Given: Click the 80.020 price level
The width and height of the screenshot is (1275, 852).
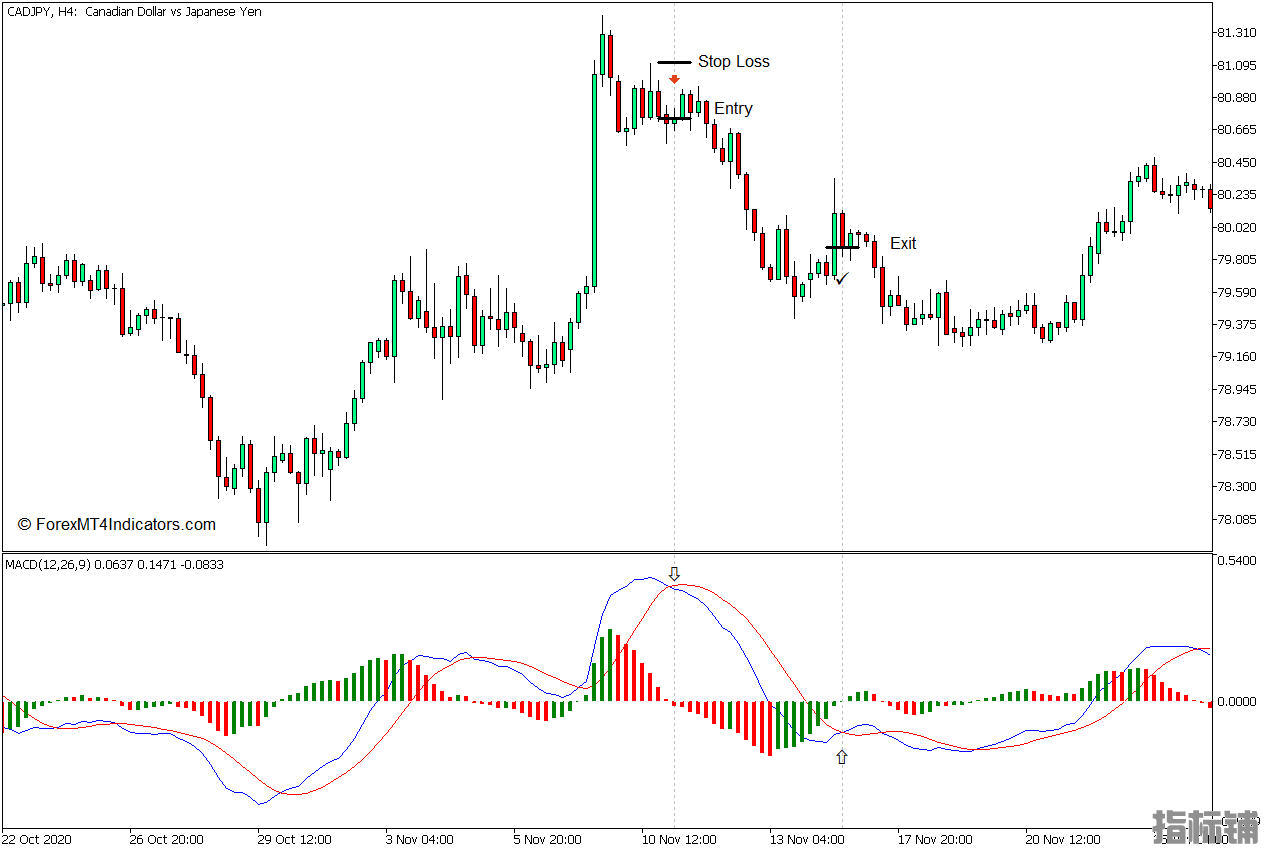Looking at the screenshot, I should tap(1237, 228).
